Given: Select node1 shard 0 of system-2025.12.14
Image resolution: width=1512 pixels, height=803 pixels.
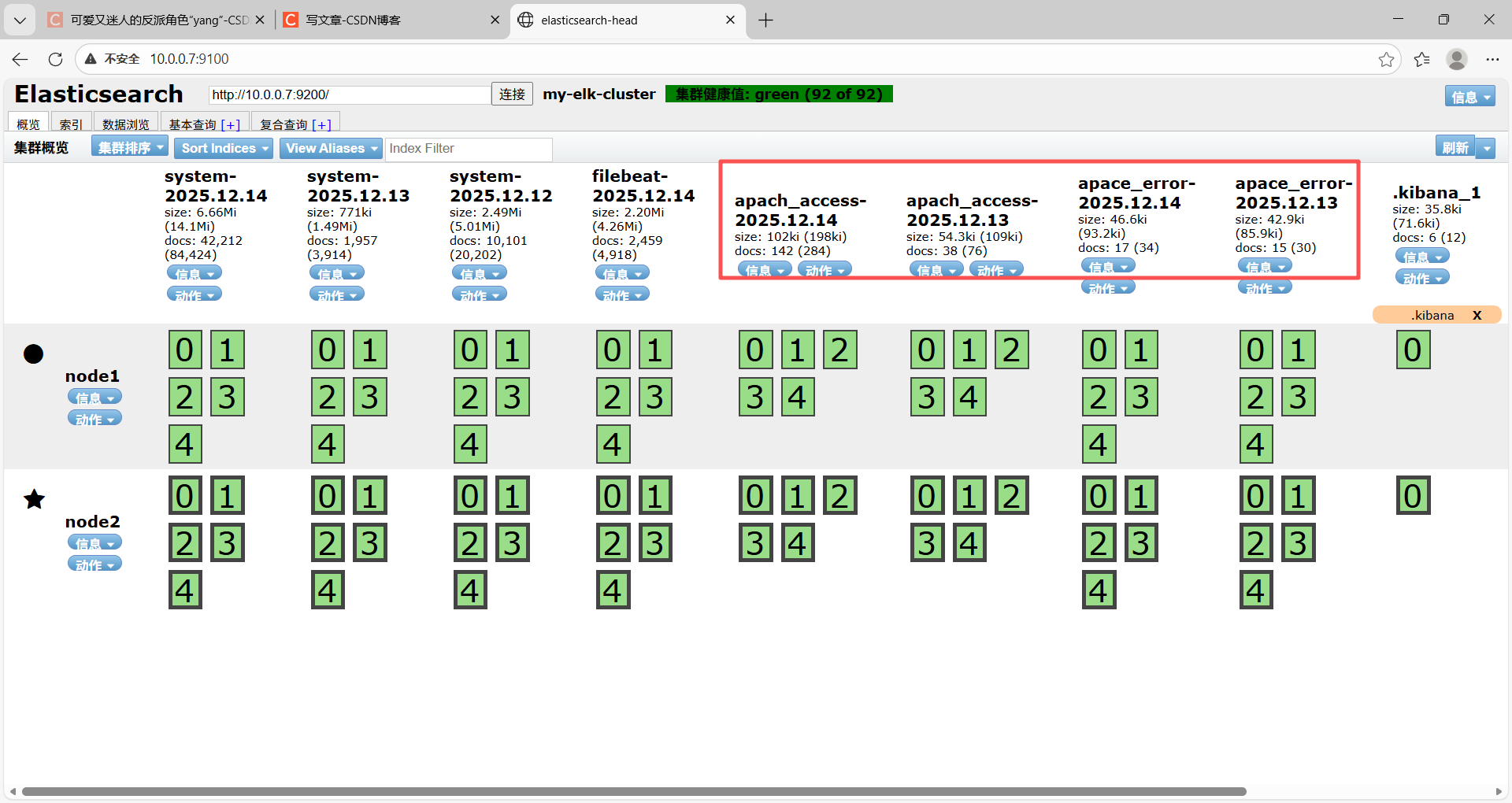Looking at the screenshot, I should tap(185, 350).
